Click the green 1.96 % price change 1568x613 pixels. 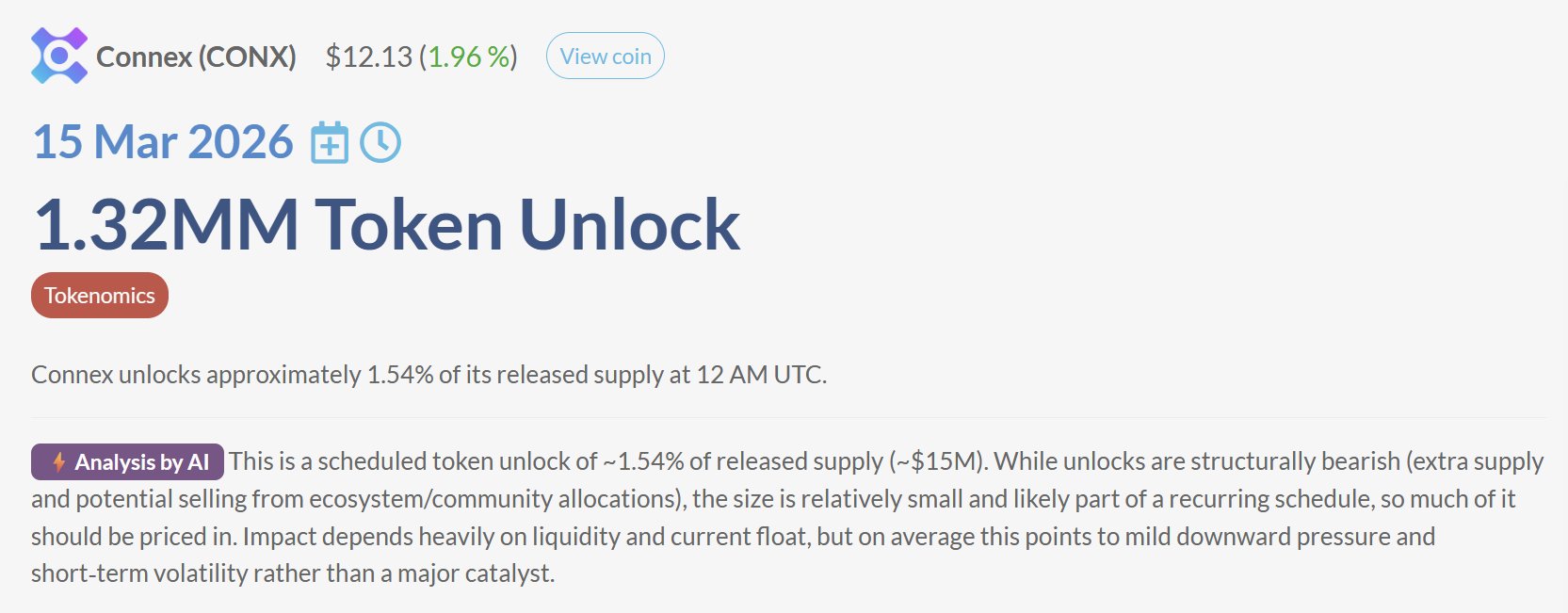pyautogui.click(x=468, y=57)
